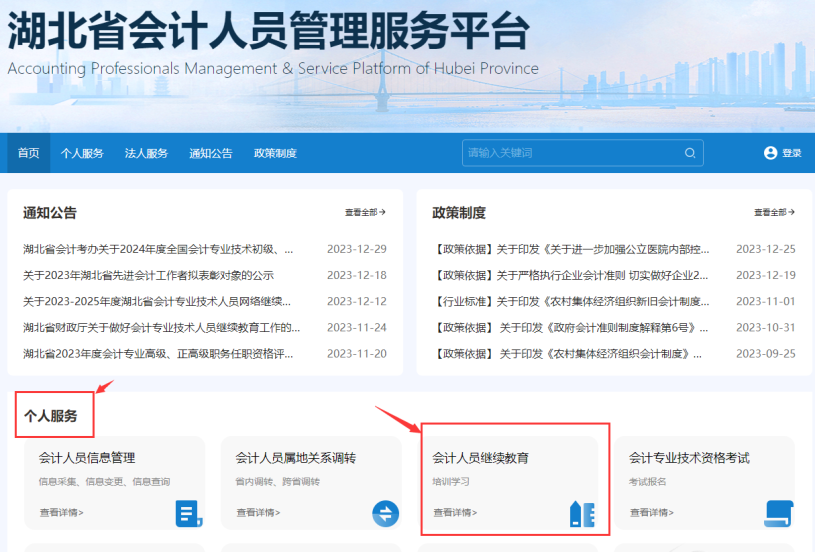This screenshot has width=815, height=552.
Task: Select 政策制度 in the navigation bar
Action: point(275,153)
